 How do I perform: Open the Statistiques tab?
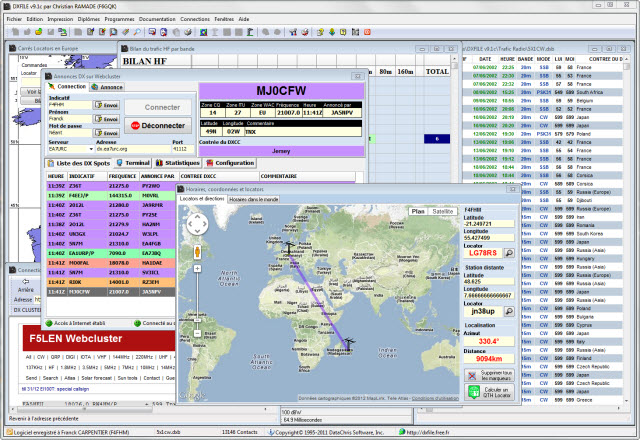pos(178,163)
